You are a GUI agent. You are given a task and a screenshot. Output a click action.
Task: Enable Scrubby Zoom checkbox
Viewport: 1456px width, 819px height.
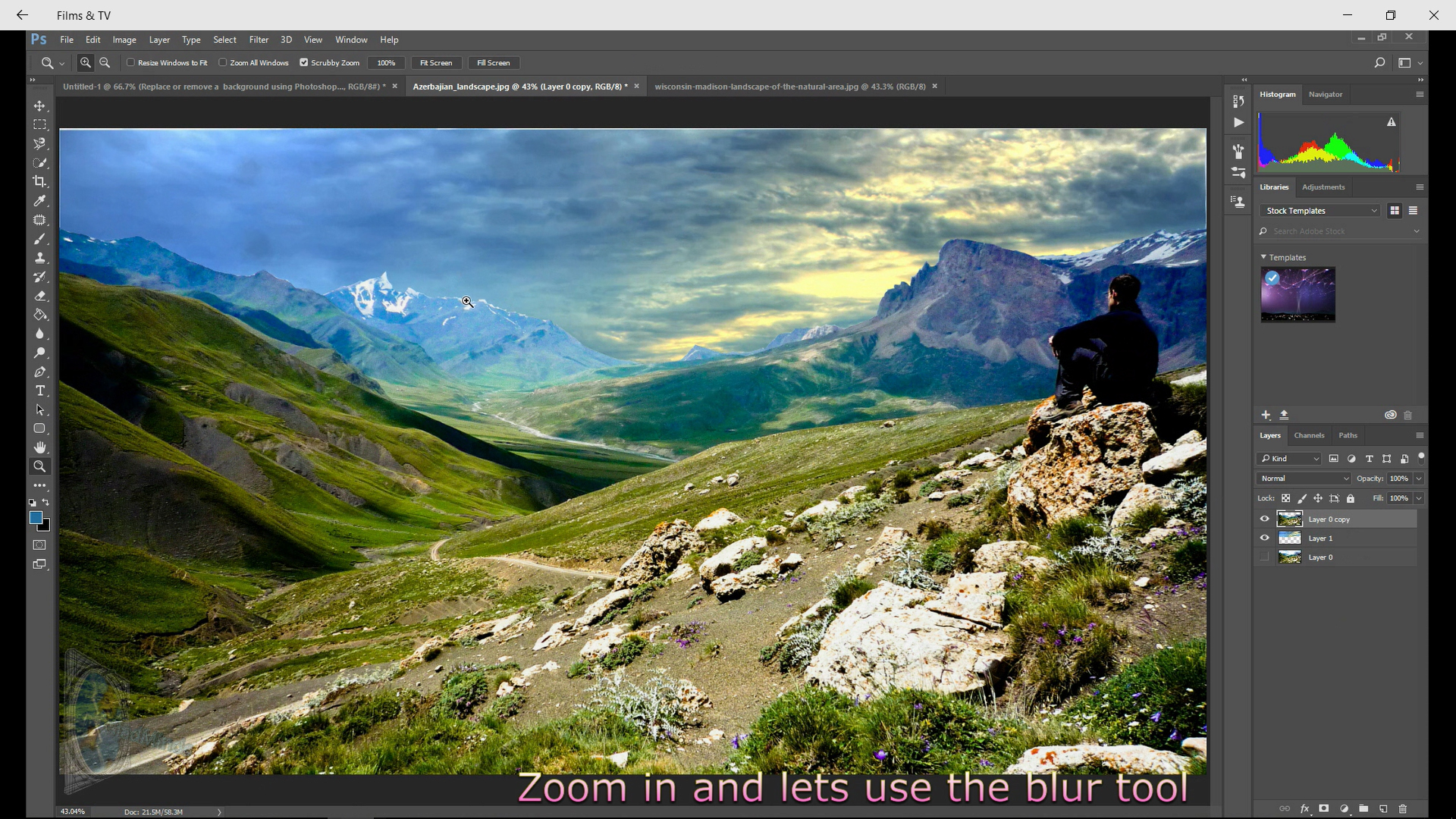point(305,63)
